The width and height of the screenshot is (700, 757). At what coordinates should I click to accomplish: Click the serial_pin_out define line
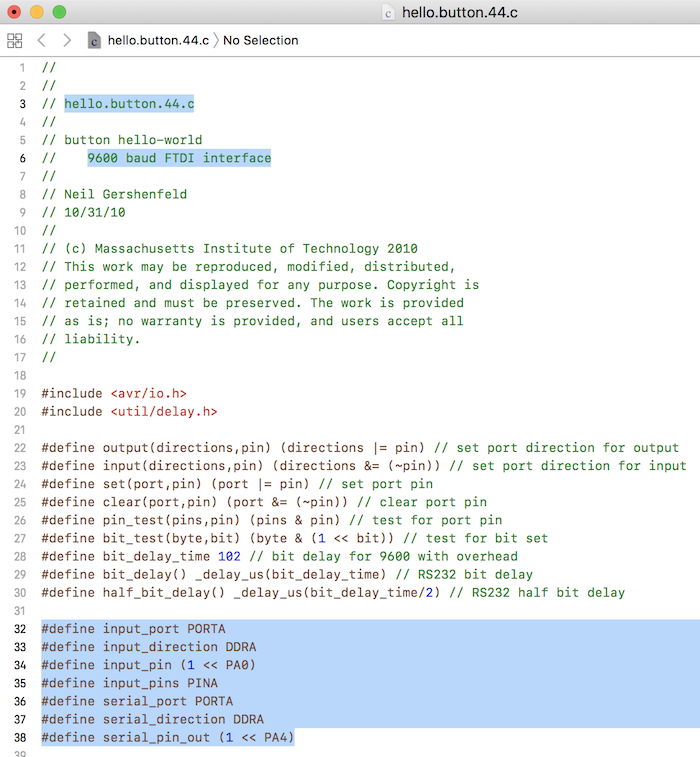point(168,738)
